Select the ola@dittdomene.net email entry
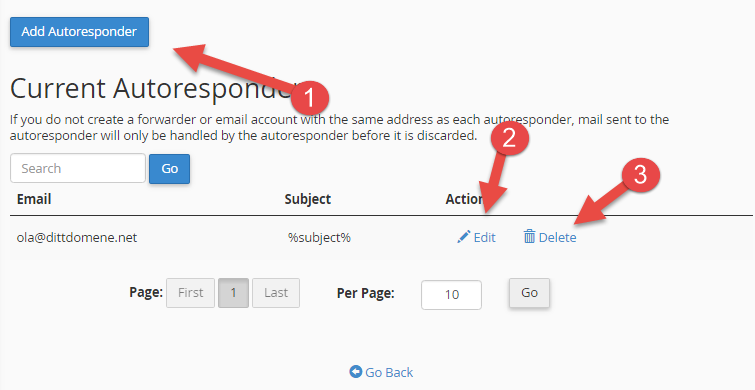The width and height of the screenshot is (755, 390). pyautogui.click(x=77, y=237)
